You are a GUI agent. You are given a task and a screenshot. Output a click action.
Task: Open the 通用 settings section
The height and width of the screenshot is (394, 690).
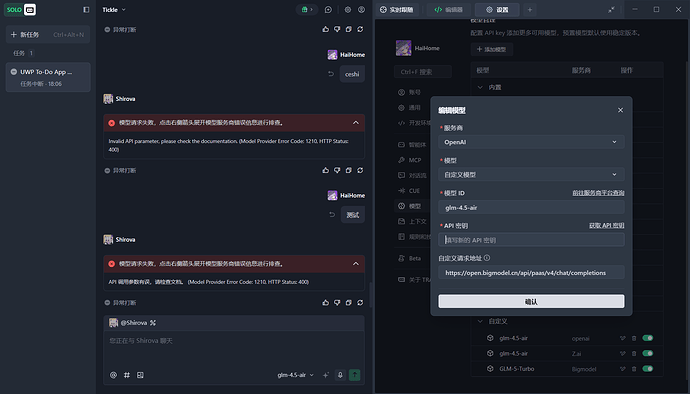coord(409,107)
